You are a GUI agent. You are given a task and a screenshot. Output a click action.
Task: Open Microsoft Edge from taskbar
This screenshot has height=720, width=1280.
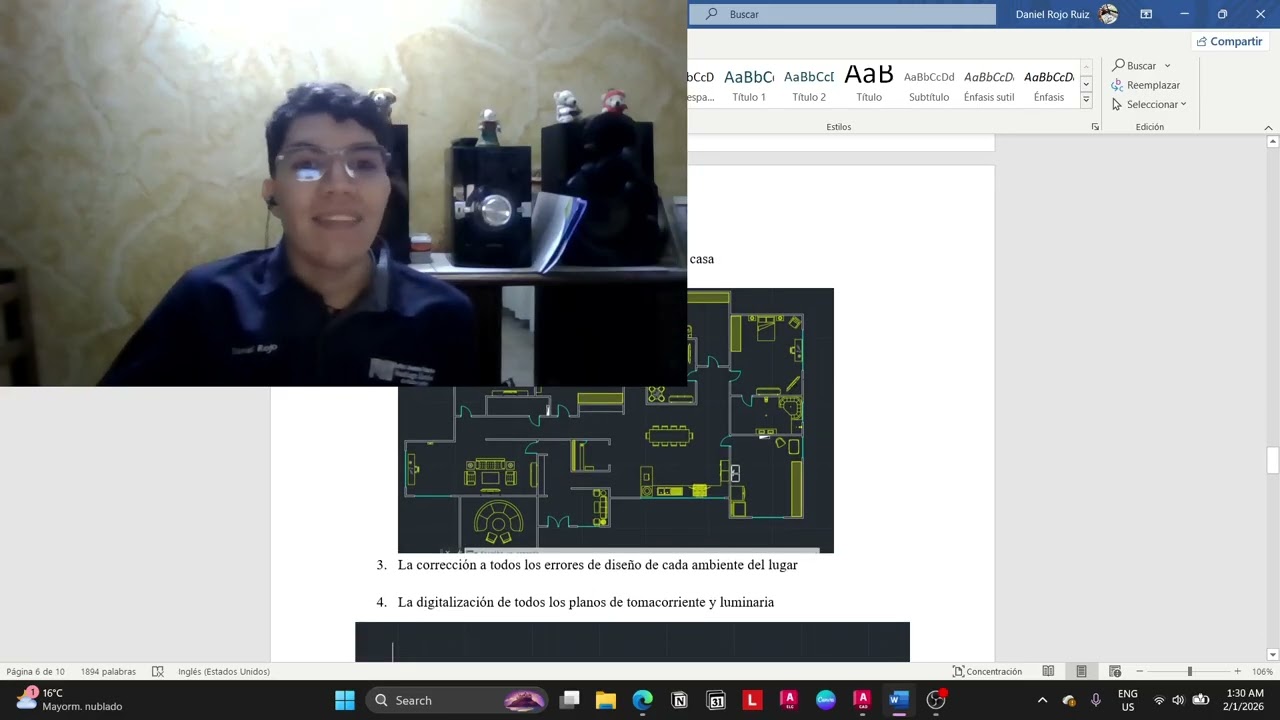(642, 700)
